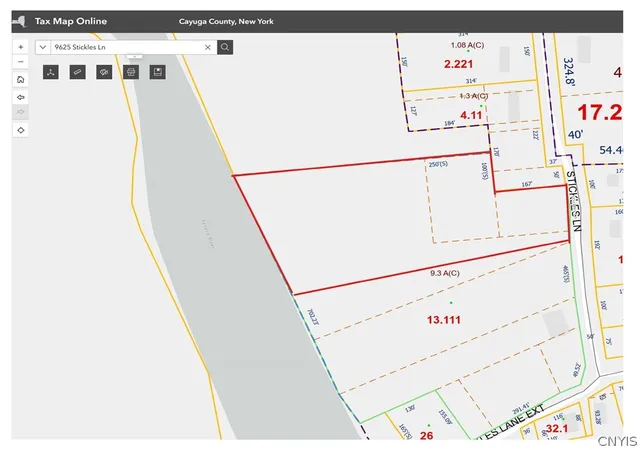Zoom out with the minus button
Image resolution: width=640 pixels, height=450 pixels.
coord(21,62)
